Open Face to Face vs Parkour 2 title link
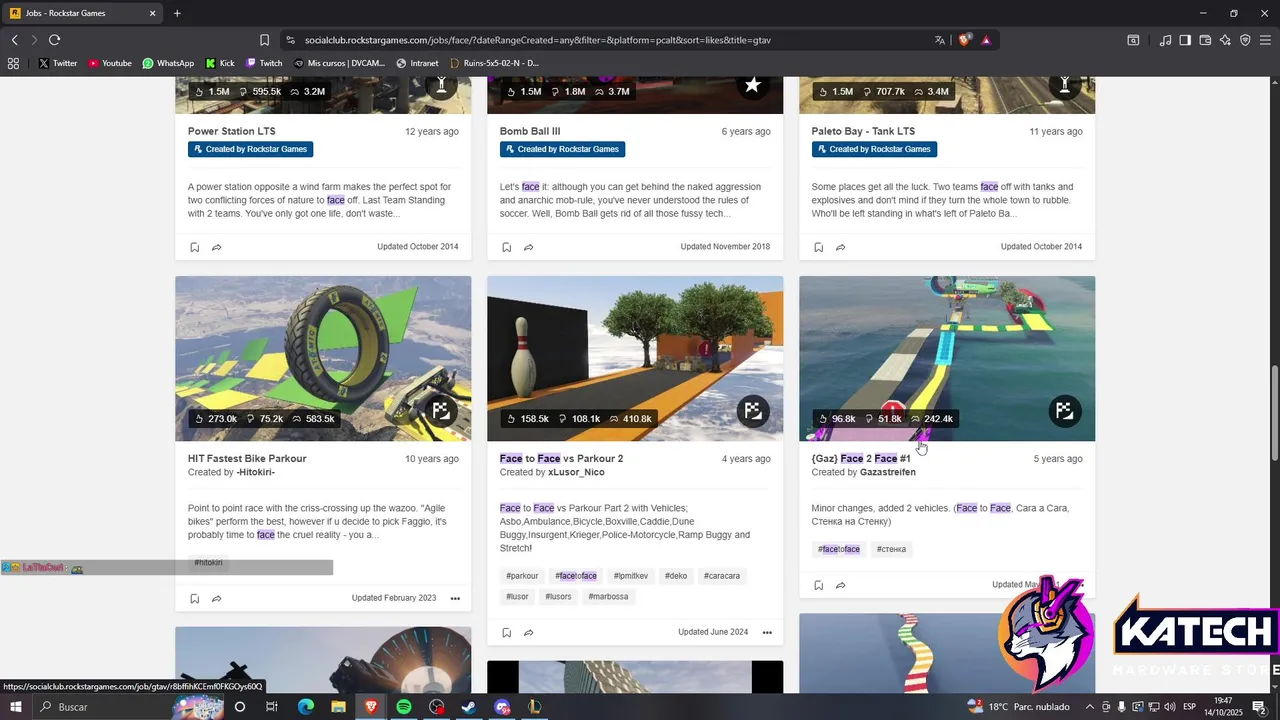The image size is (1280, 720). [561, 459]
